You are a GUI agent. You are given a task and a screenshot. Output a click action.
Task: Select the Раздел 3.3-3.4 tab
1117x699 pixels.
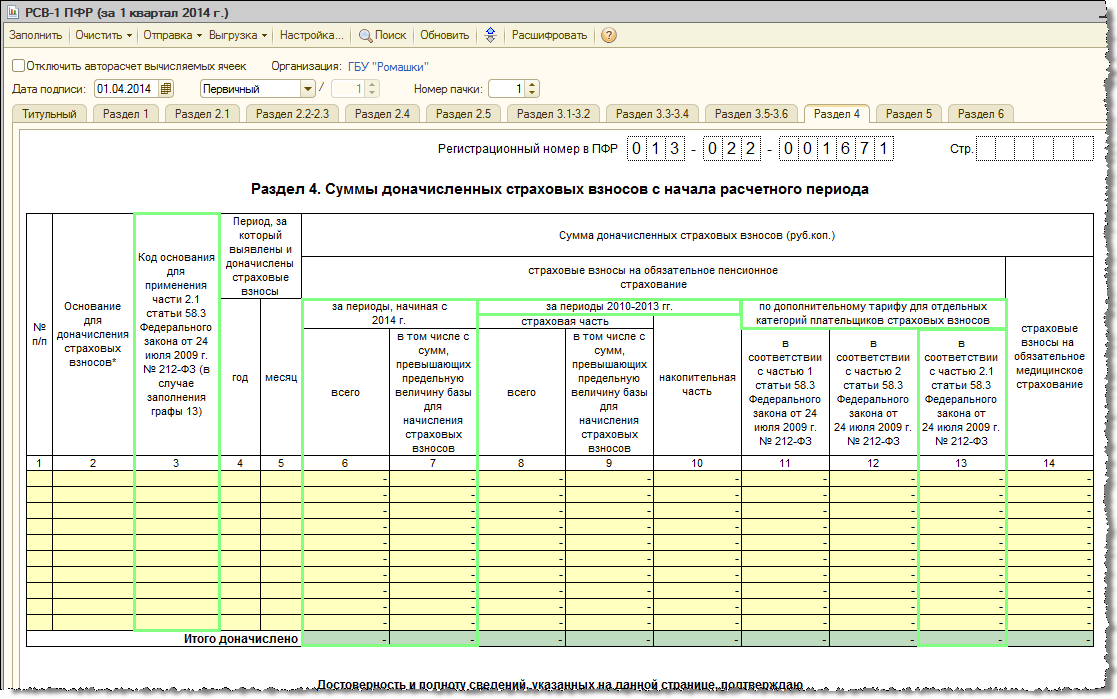tap(652, 114)
